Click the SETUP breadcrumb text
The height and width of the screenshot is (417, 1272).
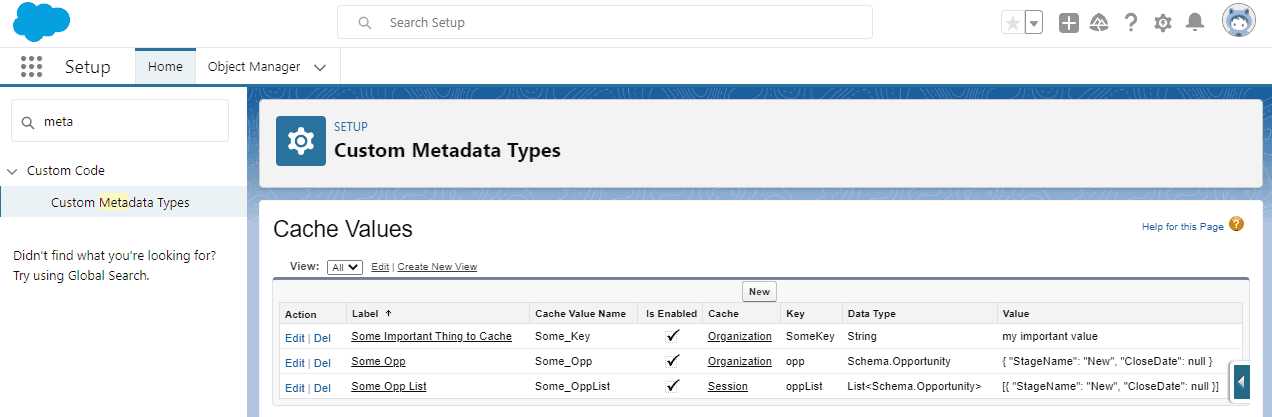click(x=351, y=127)
